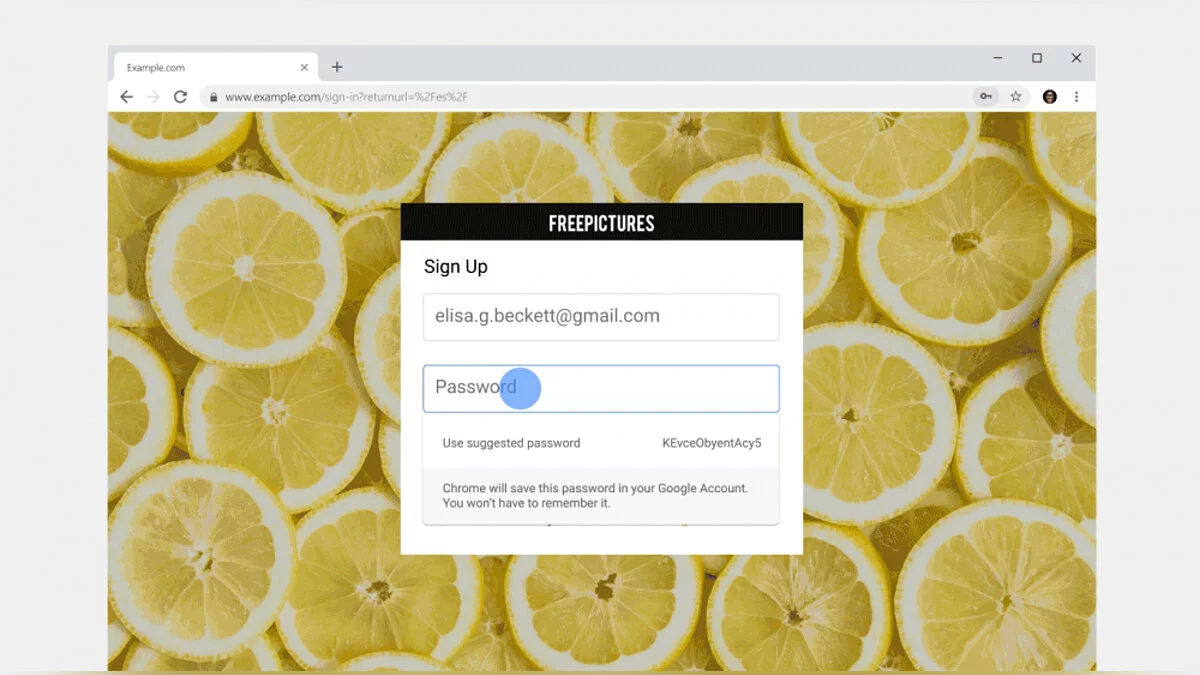This screenshot has width=1200, height=675.
Task: Select the Example.com tab
Action: 216,67
